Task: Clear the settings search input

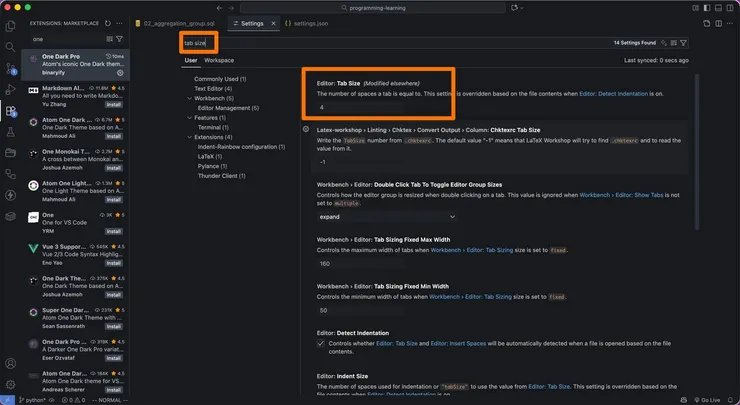Action: [x=673, y=43]
